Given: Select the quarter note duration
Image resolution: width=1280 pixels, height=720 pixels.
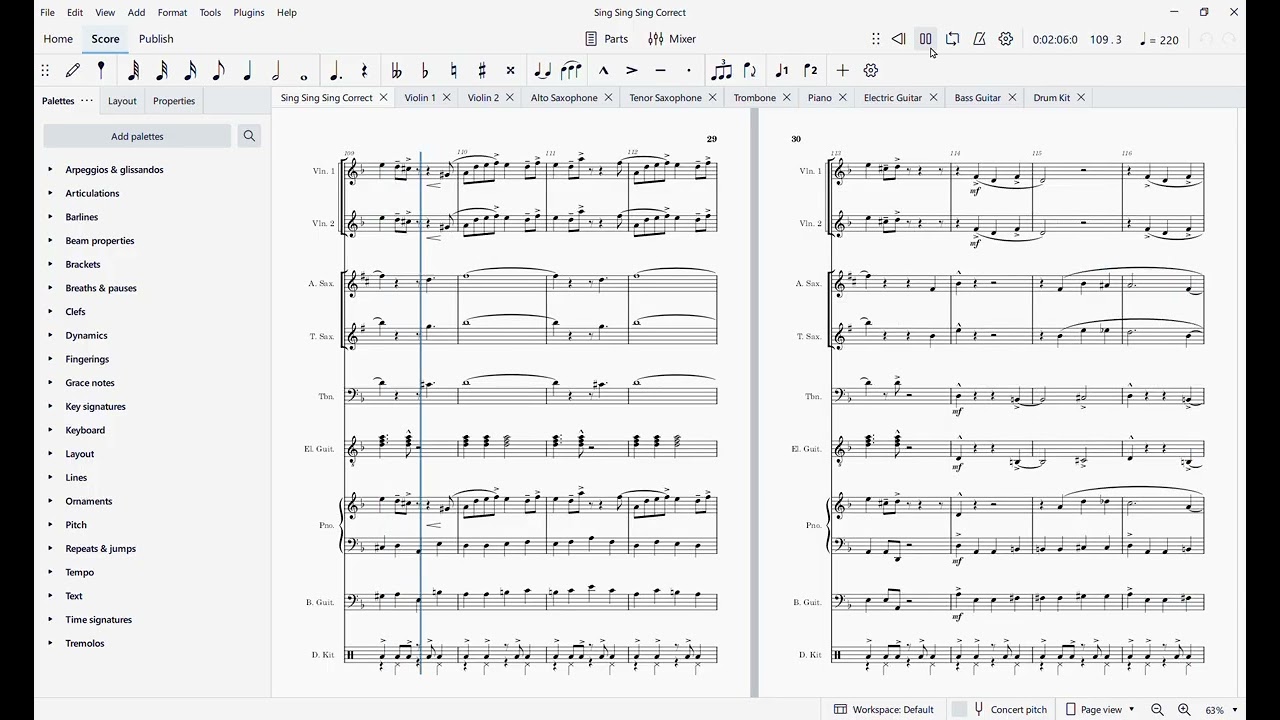Looking at the screenshot, I should click(x=248, y=71).
